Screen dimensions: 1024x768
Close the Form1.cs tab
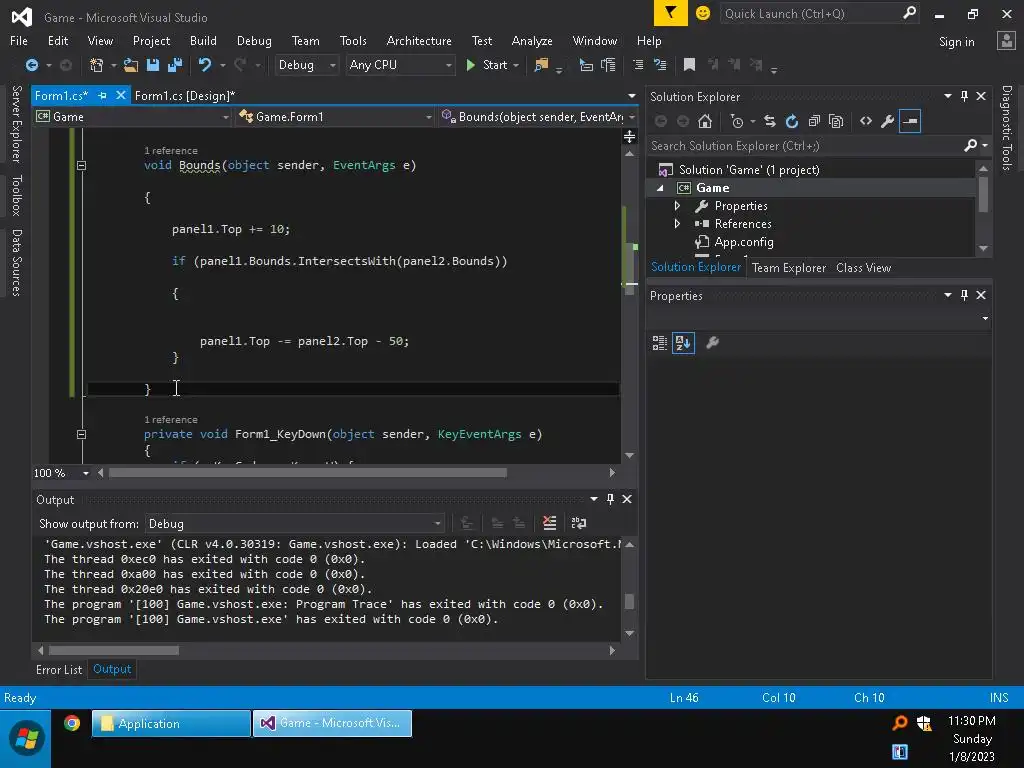(x=121, y=95)
